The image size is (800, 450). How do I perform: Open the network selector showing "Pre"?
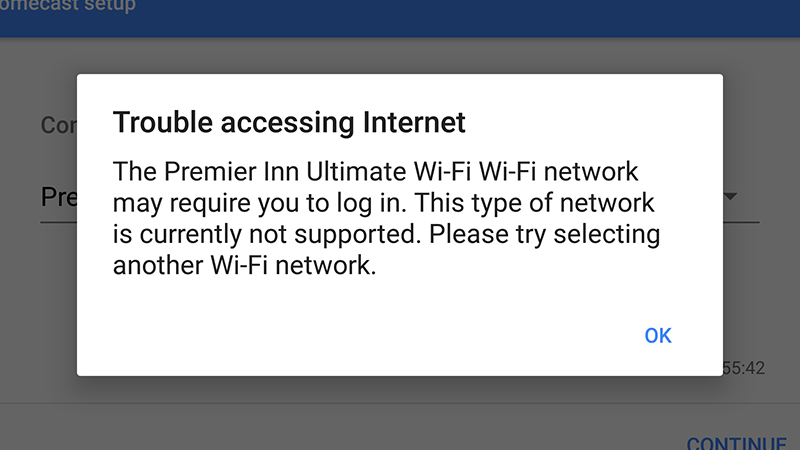(58, 196)
